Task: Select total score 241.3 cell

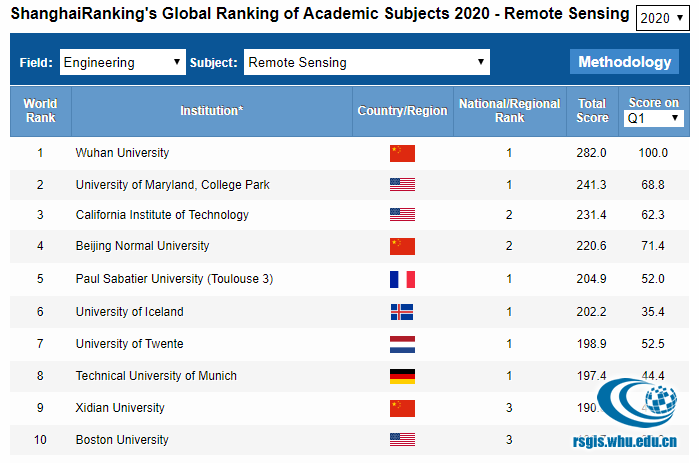Action: click(592, 184)
